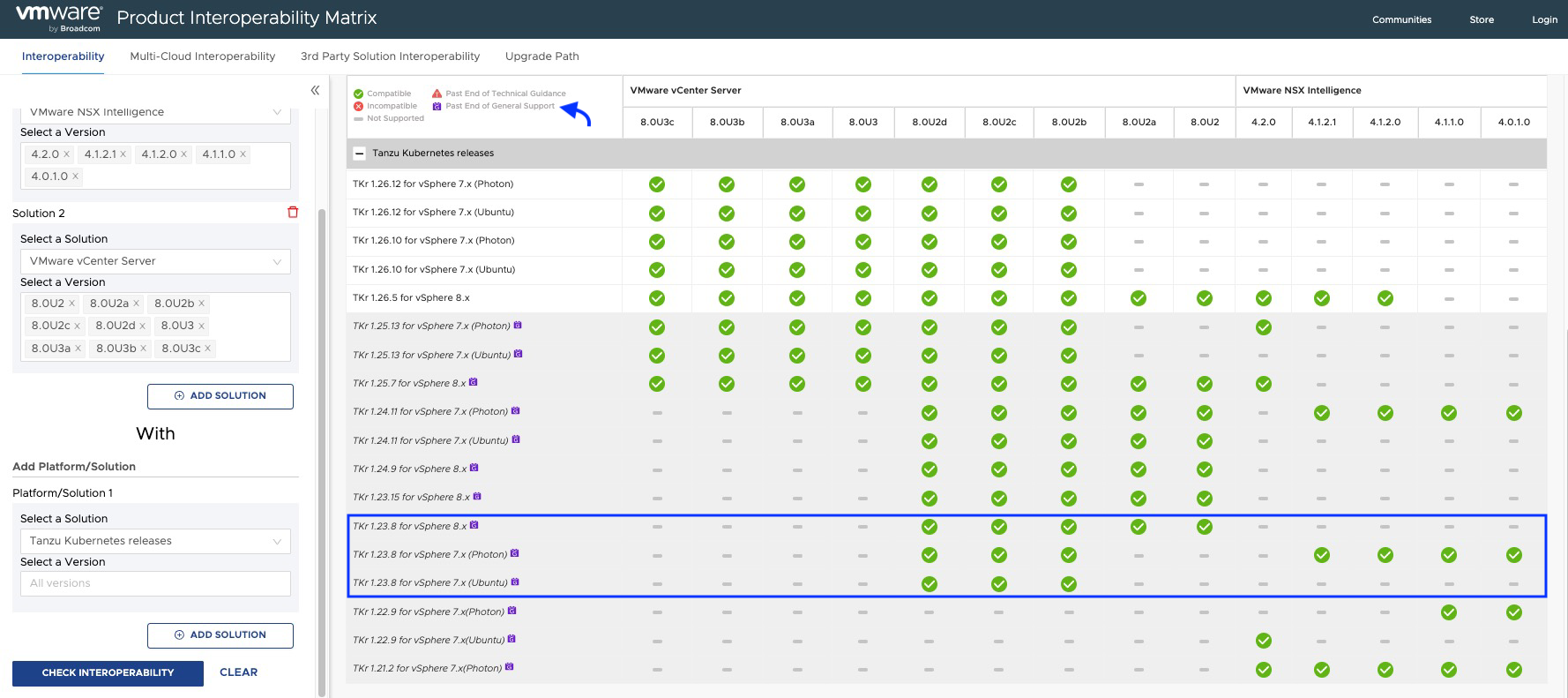Screen dimensions: 1568x698
Task: Remove the 8.0U3c version tag
Action: (208, 349)
